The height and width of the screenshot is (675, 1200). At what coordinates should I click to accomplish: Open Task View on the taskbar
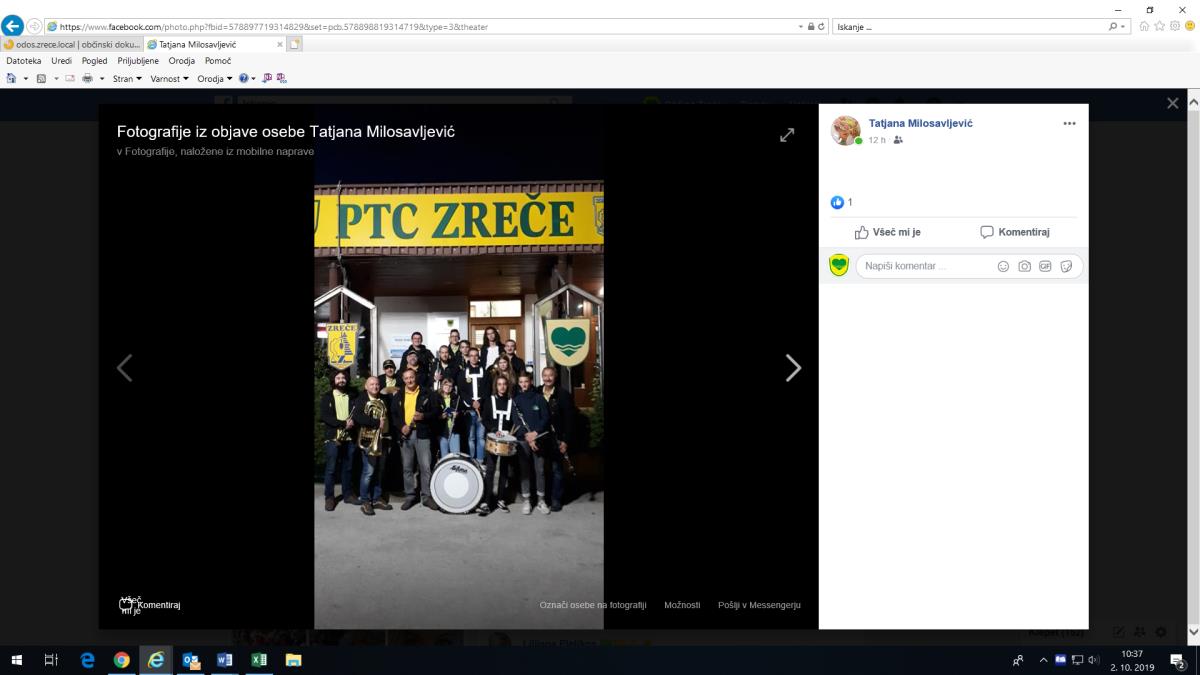(51, 660)
